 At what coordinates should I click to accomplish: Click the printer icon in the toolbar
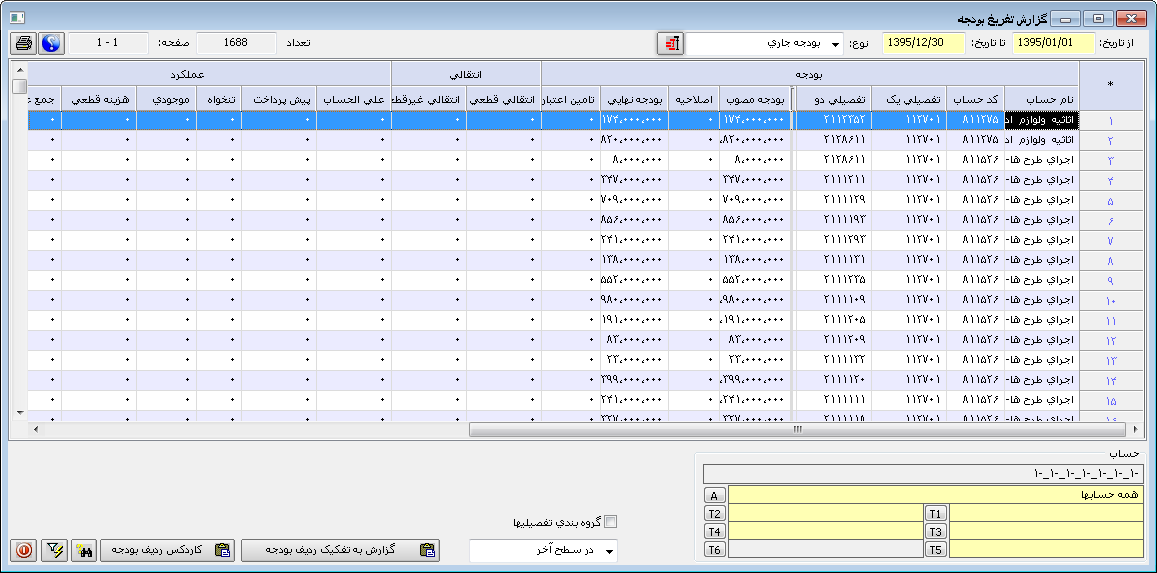point(24,44)
